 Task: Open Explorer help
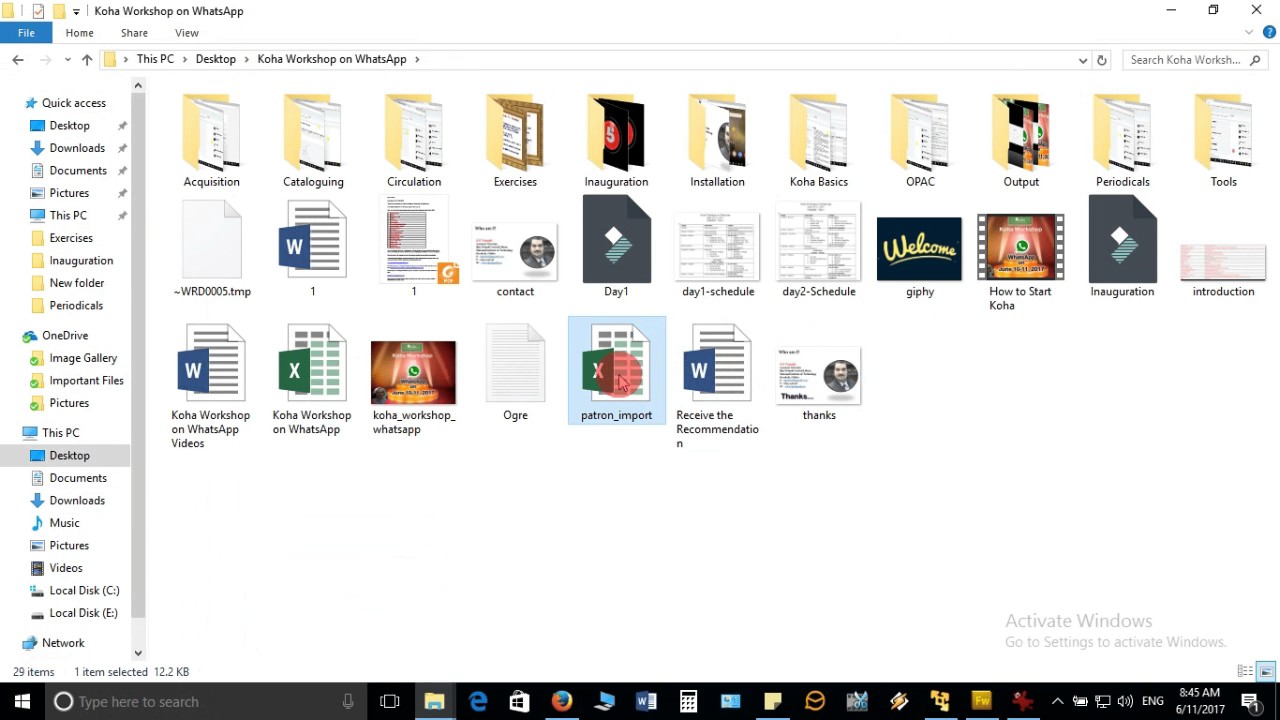pyautogui.click(x=1267, y=33)
